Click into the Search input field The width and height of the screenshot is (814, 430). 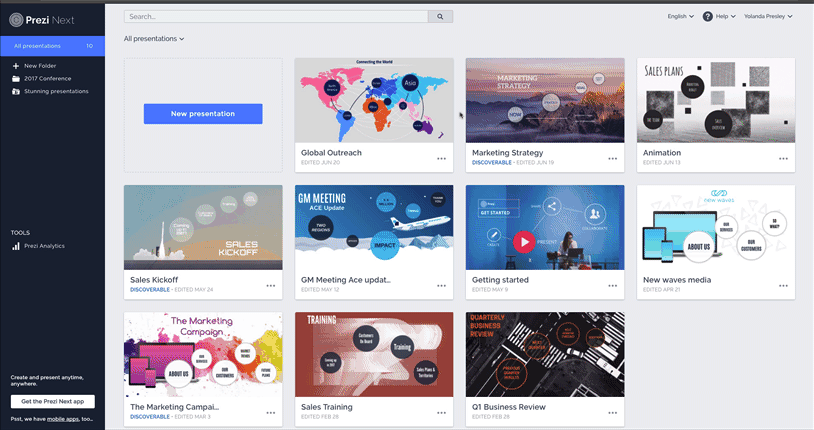276,17
